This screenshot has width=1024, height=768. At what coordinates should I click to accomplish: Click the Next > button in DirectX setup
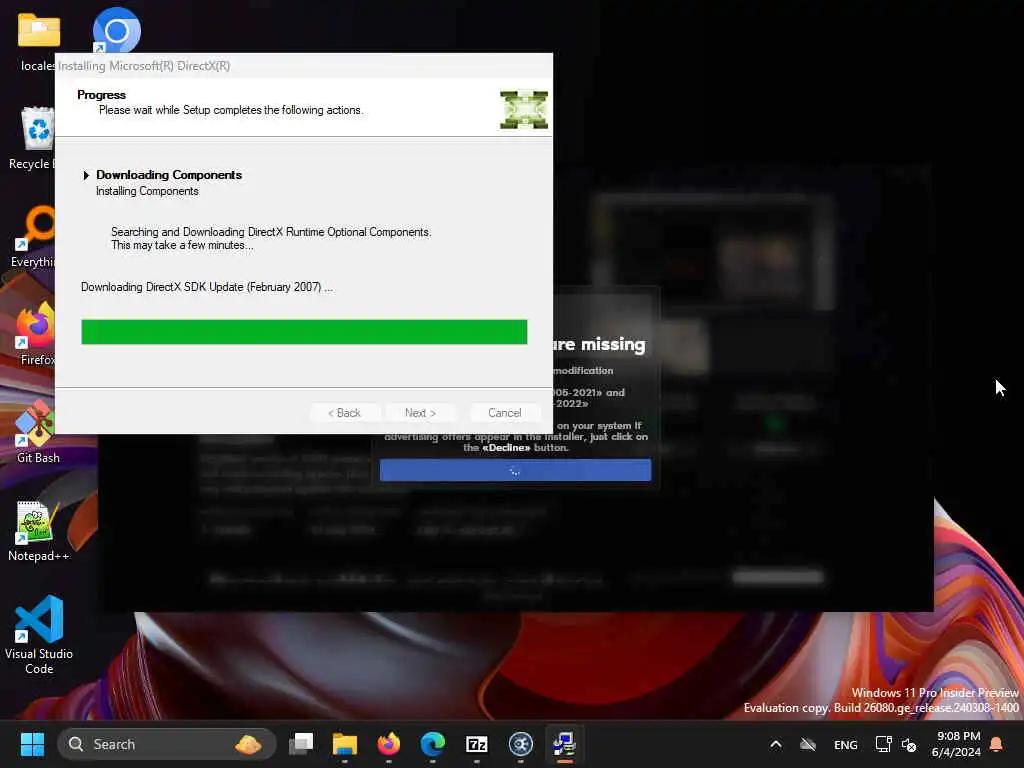pos(420,413)
